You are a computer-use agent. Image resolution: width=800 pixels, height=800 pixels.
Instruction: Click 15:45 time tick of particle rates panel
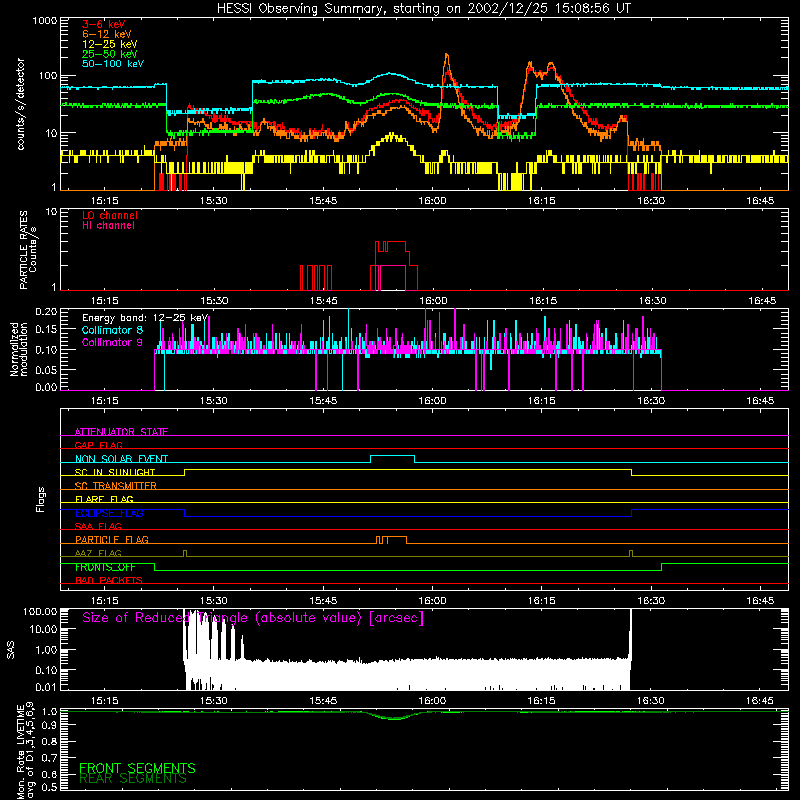pyautogui.click(x=323, y=301)
